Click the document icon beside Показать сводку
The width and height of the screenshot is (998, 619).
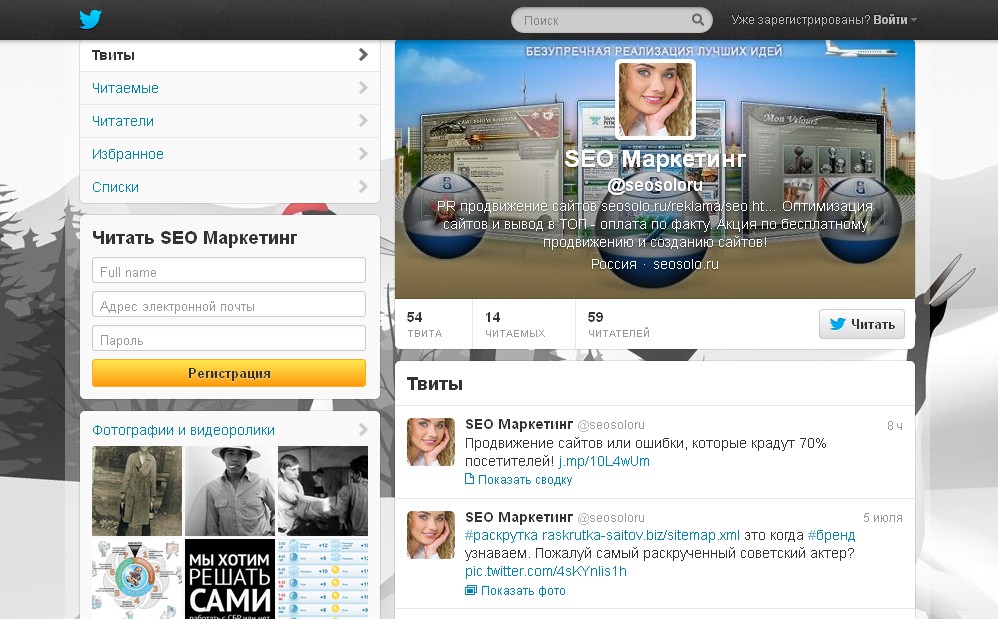click(x=469, y=479)
